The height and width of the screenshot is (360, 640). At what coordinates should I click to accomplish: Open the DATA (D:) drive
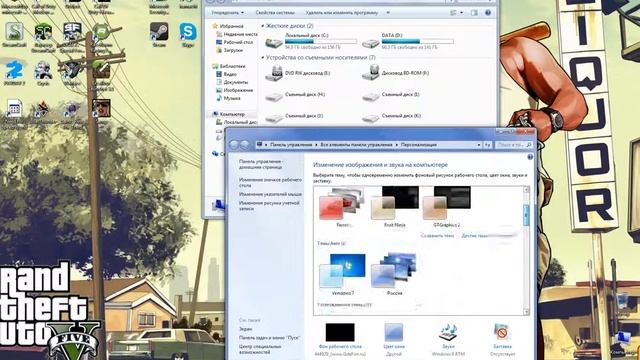pyautogui.click(x=407, y=41)
